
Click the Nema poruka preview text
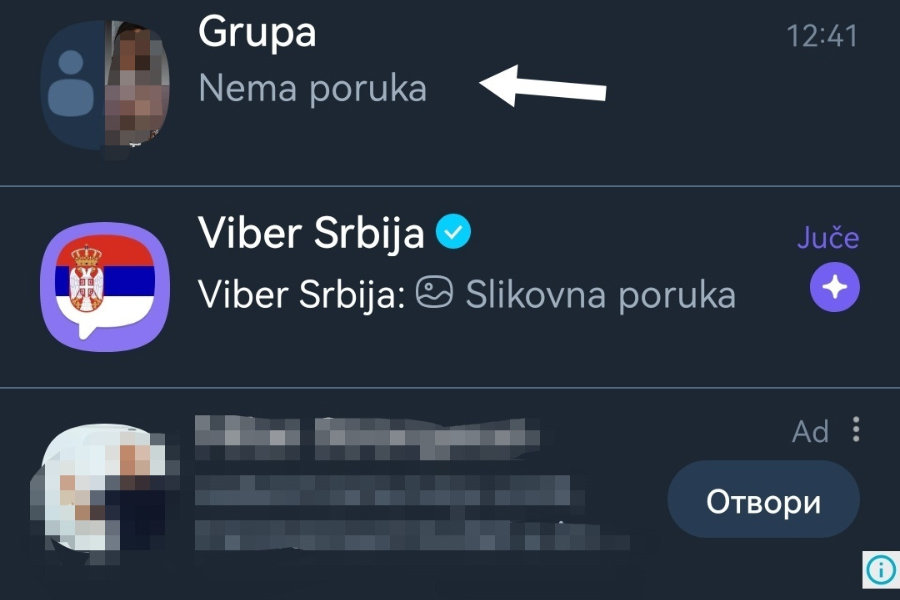pos(313,90)
